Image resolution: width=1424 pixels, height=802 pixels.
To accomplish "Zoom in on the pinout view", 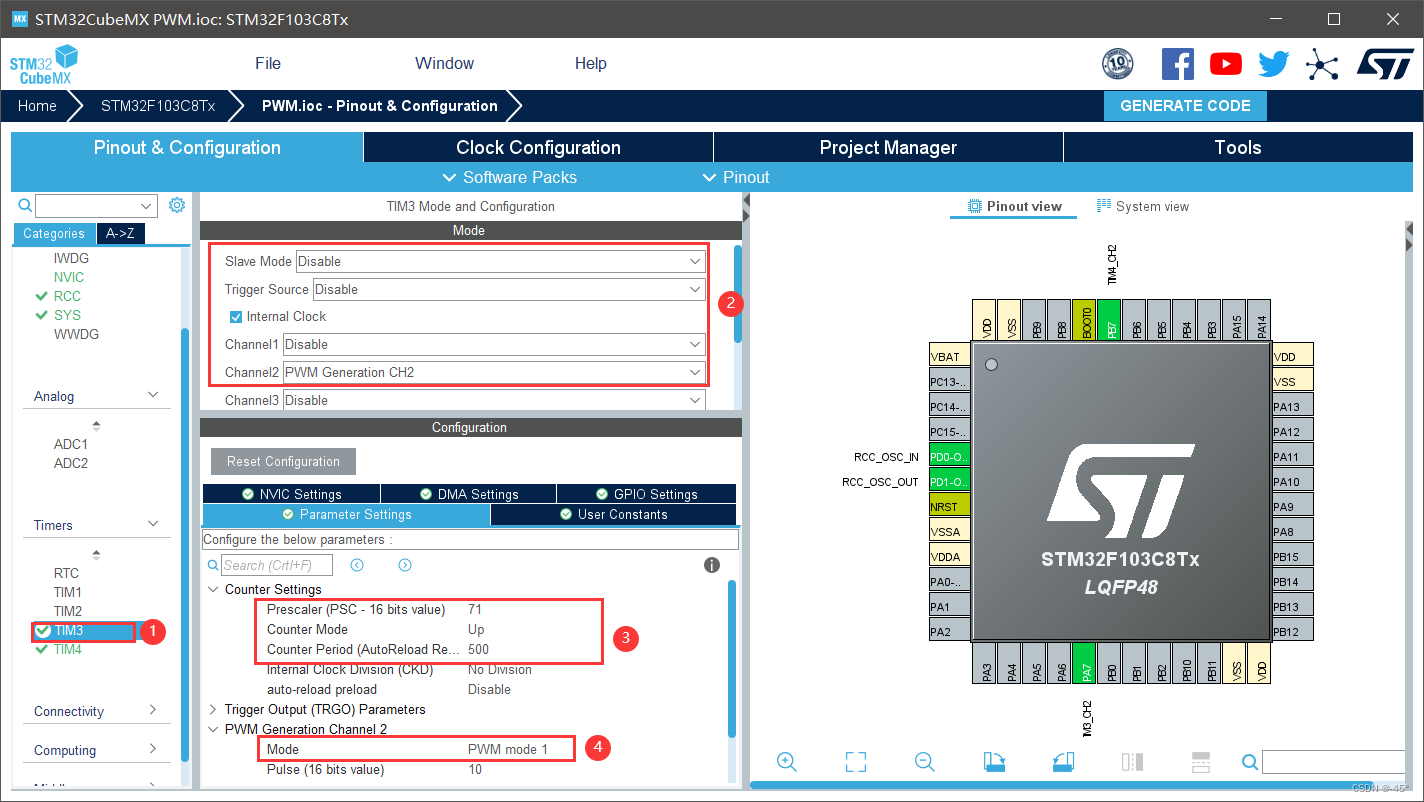I will (787, 762).
